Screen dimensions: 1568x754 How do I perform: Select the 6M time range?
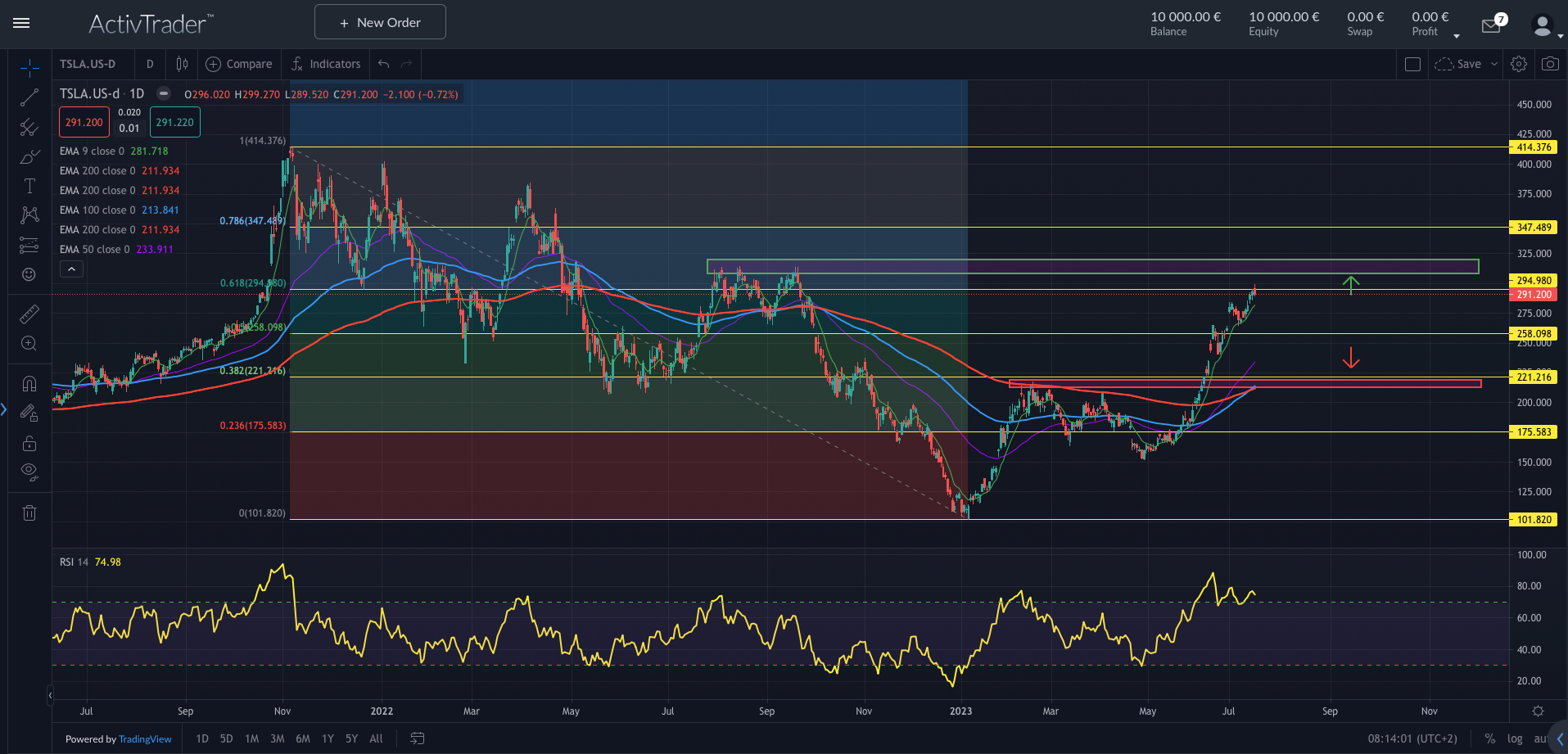(x=303, y=738)
